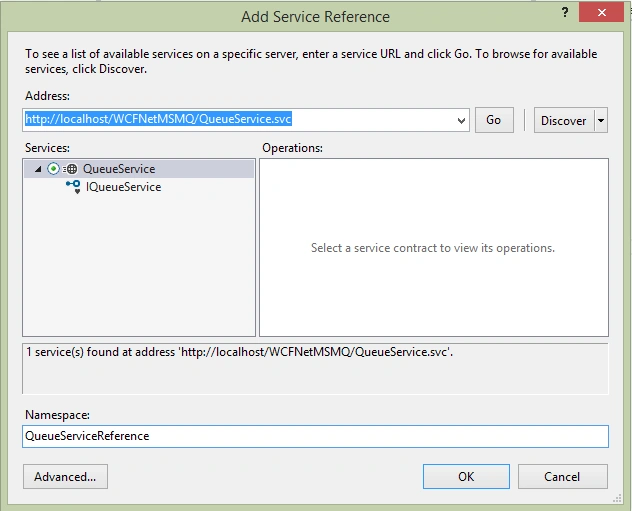Click the Namespace field QueueServiceReference

pos(316,436)
